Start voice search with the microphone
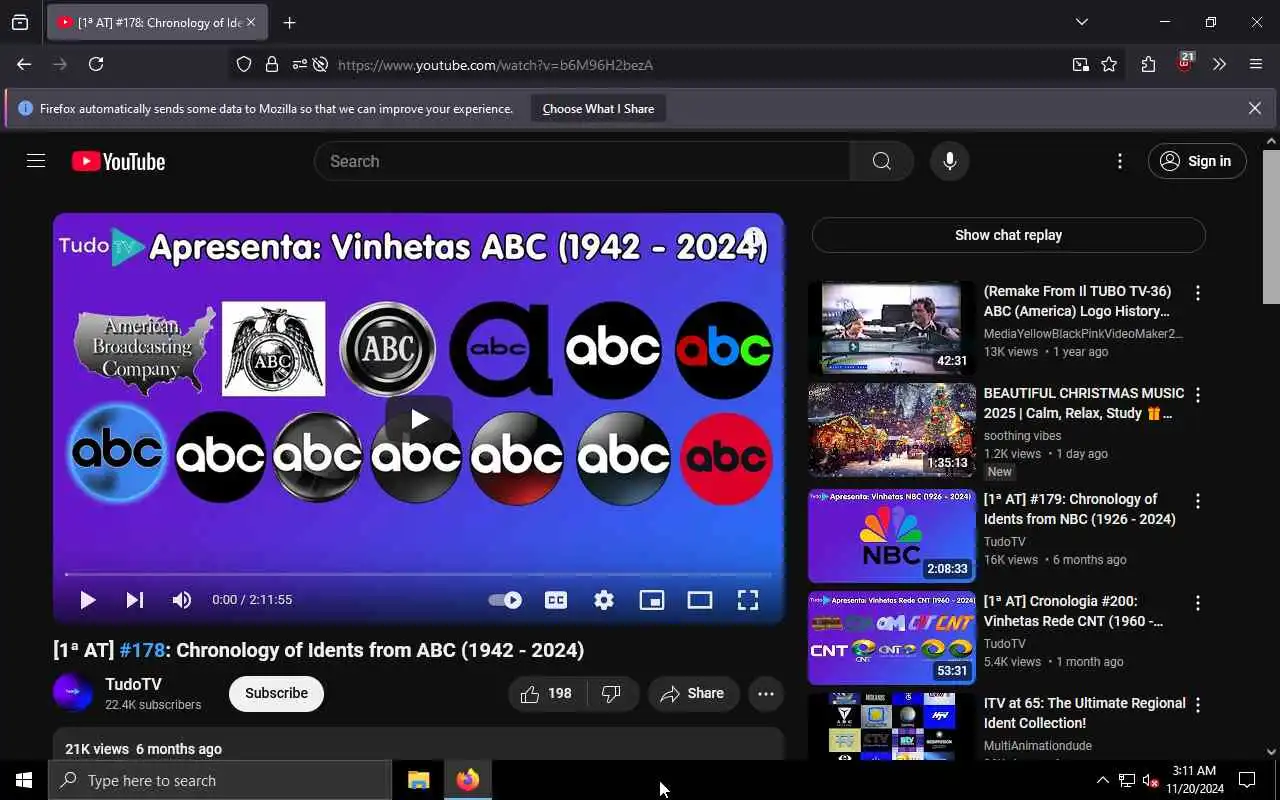1280x800 pixels. (949, 161)
